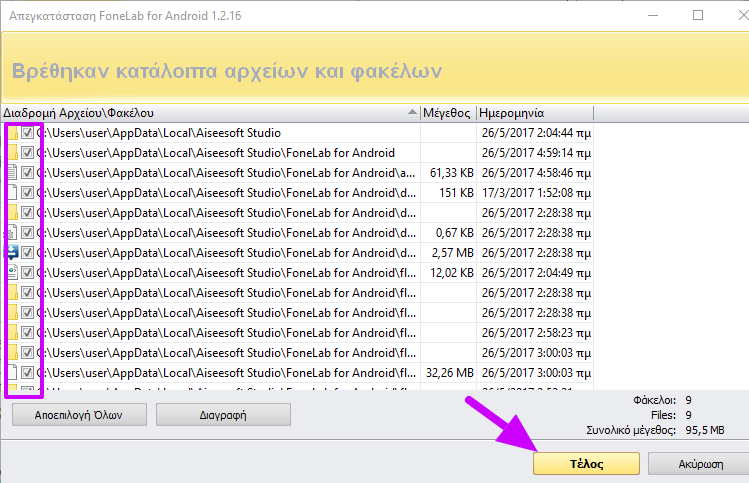749x483 pixels.
Task: Click blue application icon of 2,57 MB row
Action: (12, 253)
